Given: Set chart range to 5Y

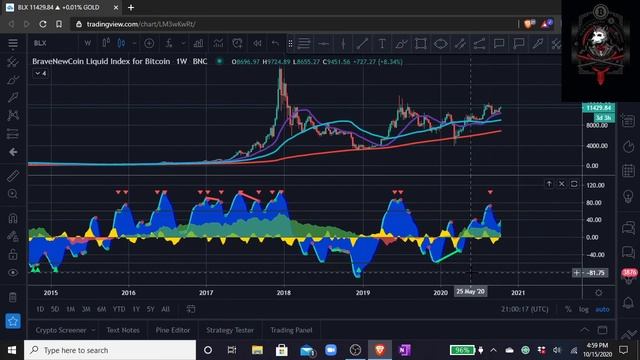Looking at the screenshot, I should coord(151,309).
